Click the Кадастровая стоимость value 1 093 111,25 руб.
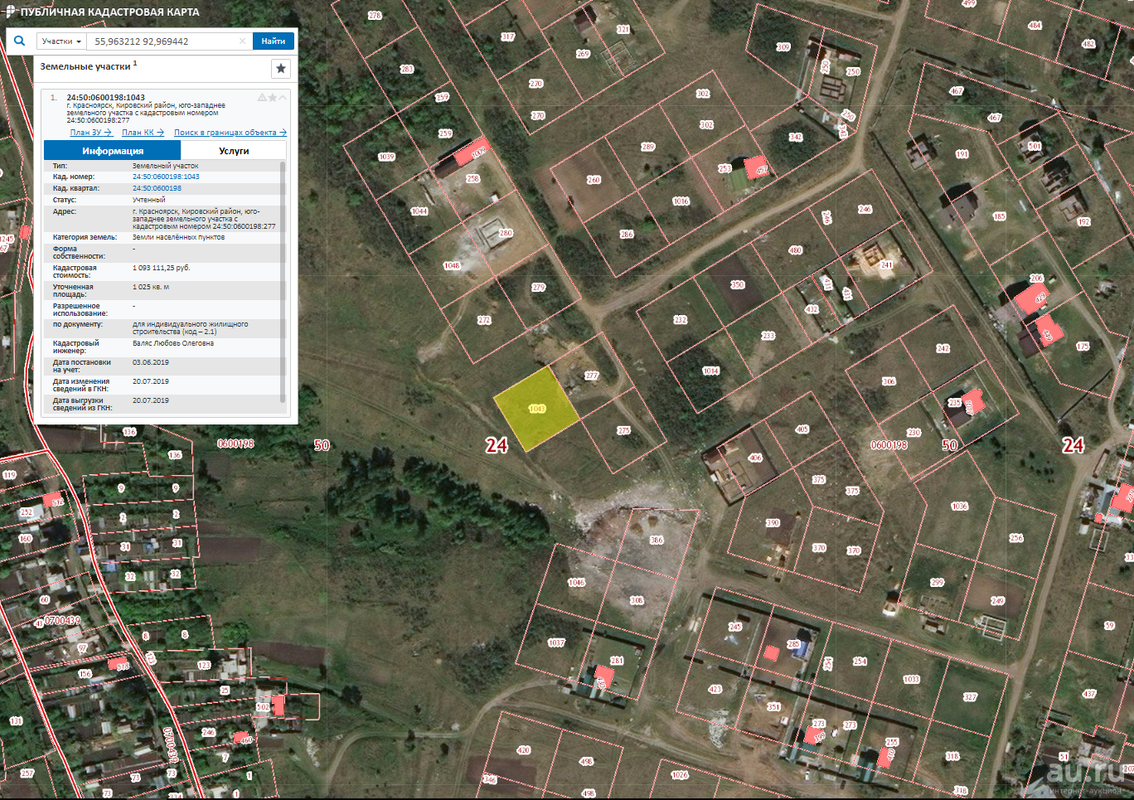This screenshot has height=800, width=1134. pos(161,268)
